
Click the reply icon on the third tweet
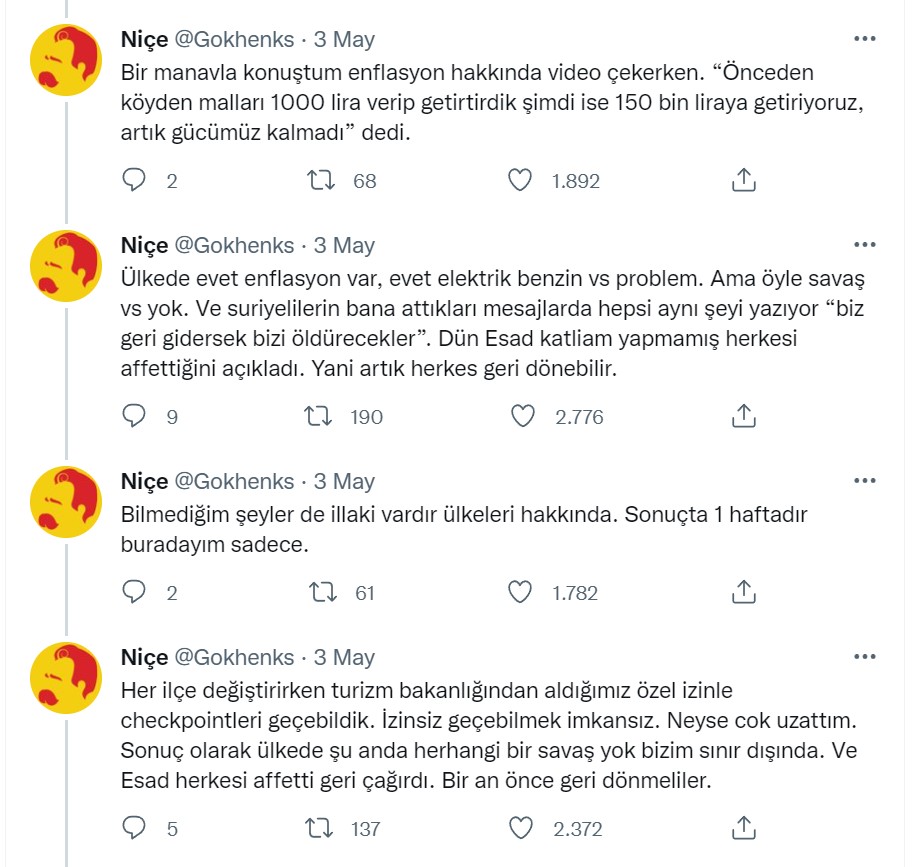click(x=134, y=592)
